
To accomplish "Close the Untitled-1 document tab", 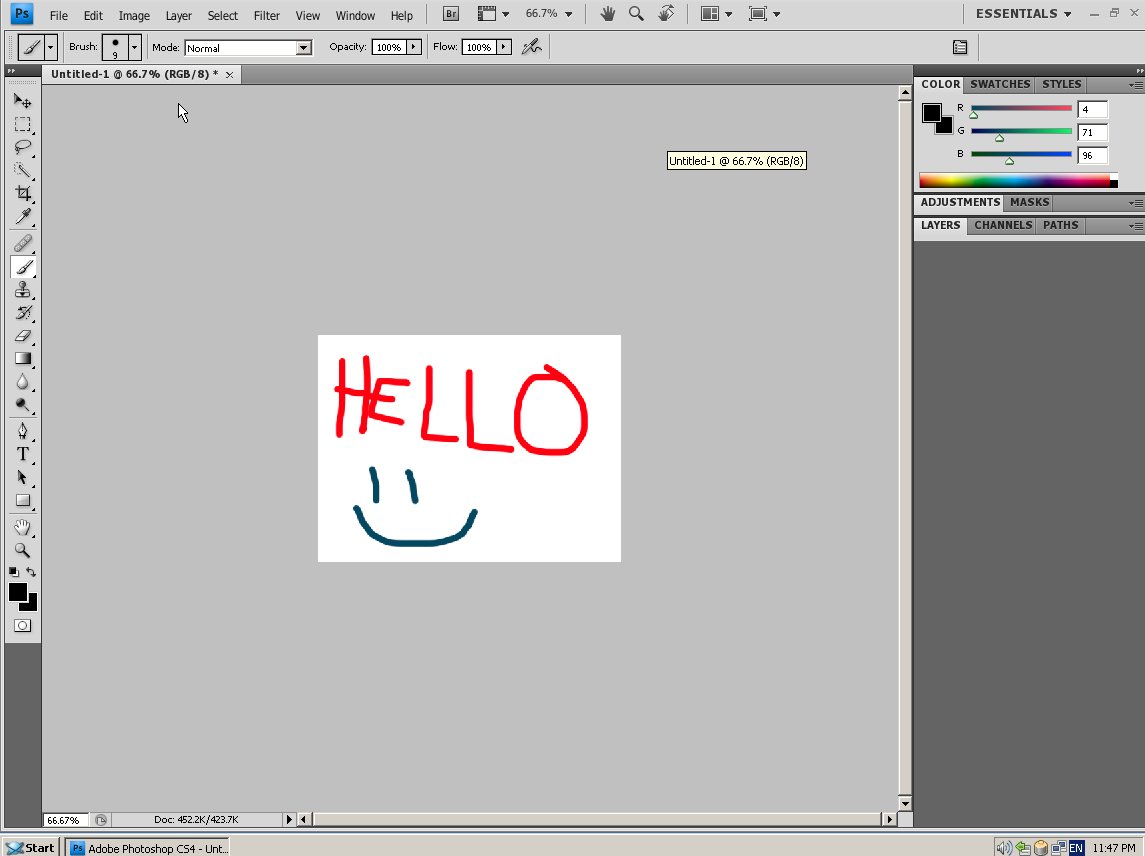I will pyautogui.click(x=229, y=74).
